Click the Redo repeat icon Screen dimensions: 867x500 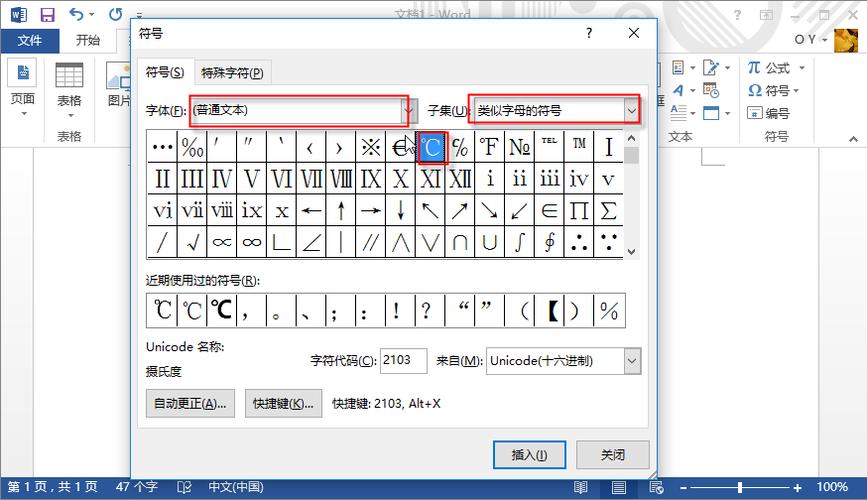pos(115,14)
